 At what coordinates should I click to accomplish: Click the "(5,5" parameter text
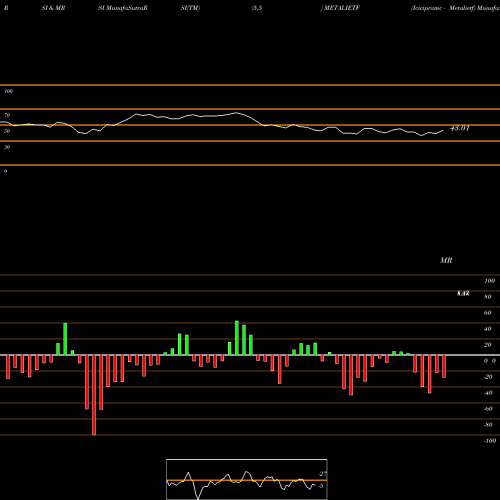click(257, 8)
